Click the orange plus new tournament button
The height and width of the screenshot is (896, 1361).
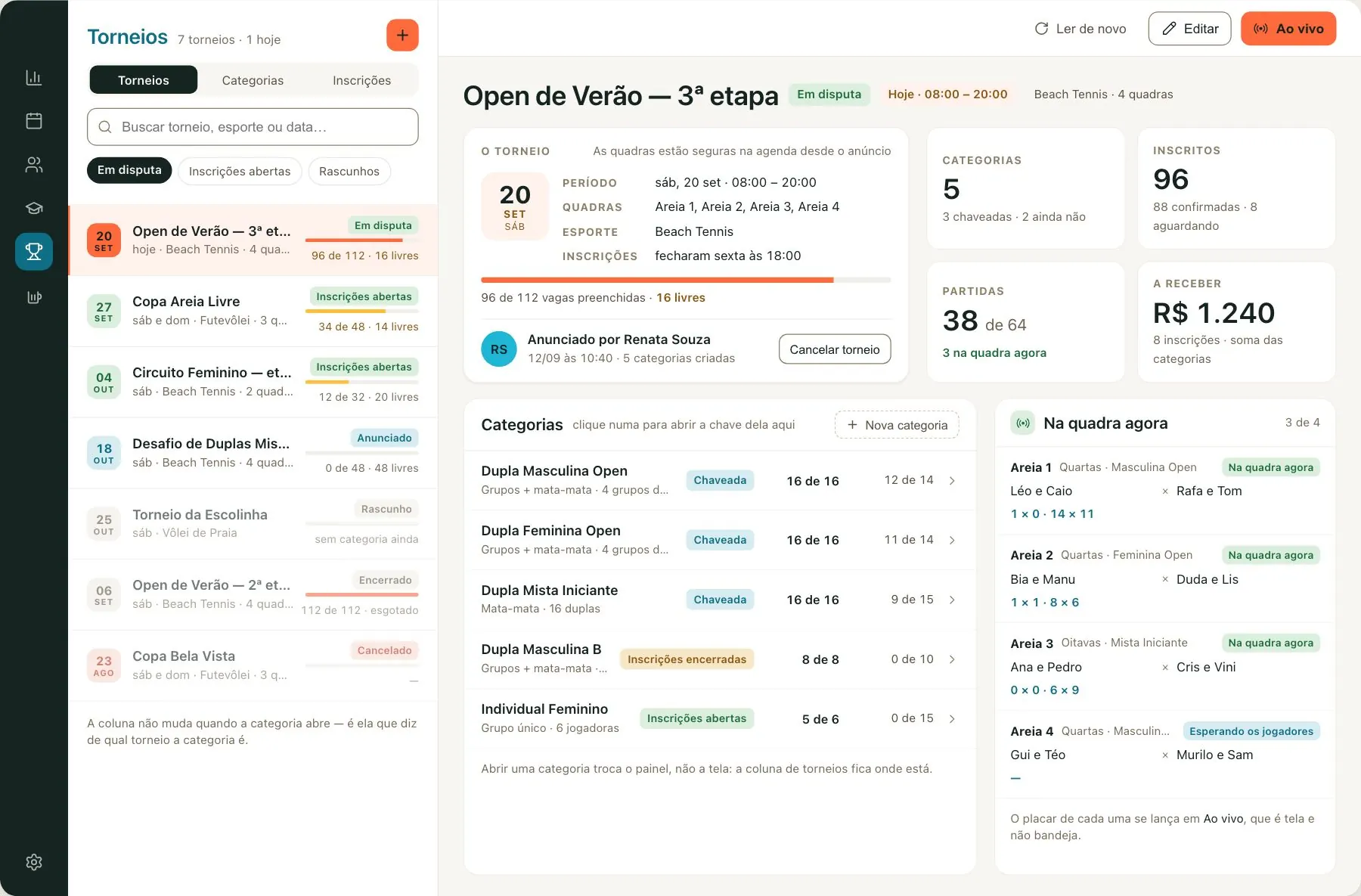(x=402, y=36)
